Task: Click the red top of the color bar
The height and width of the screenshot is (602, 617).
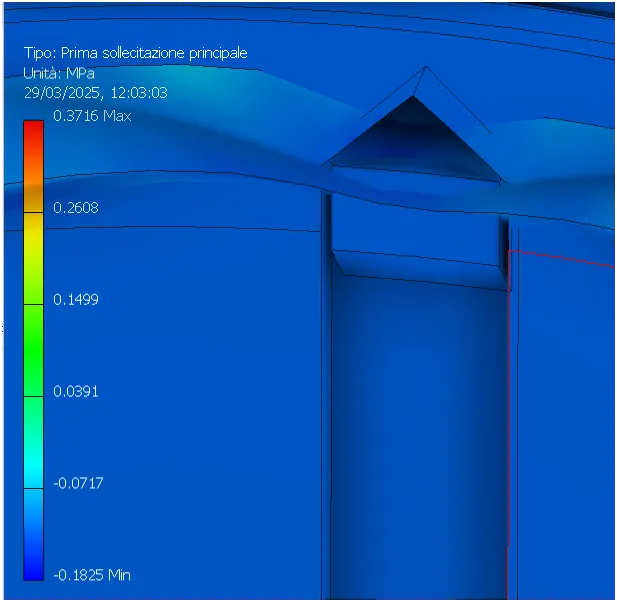Action: click(33, 132)
